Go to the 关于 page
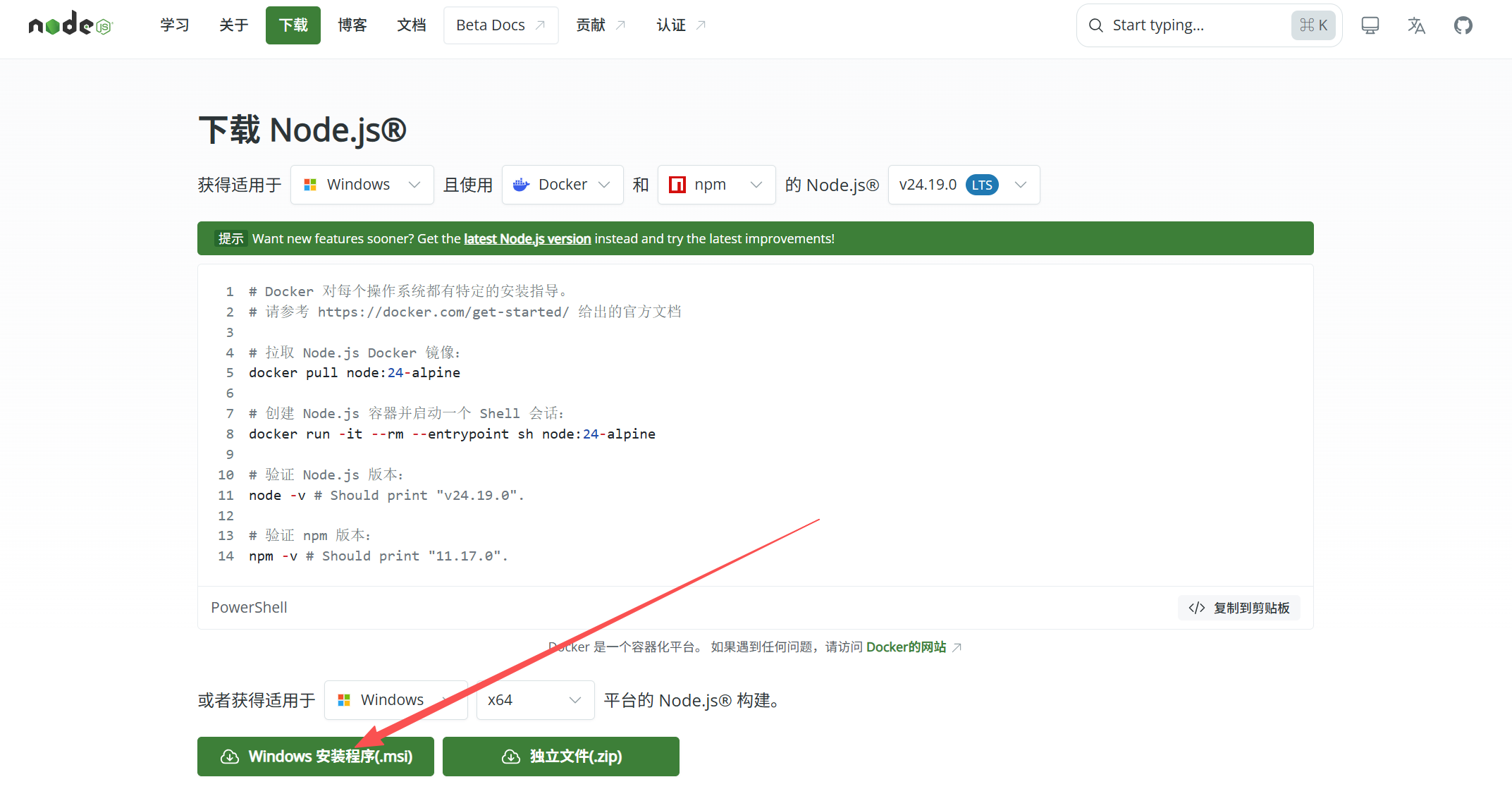The height and width of the screenshot is (808, 1512). 233,25
